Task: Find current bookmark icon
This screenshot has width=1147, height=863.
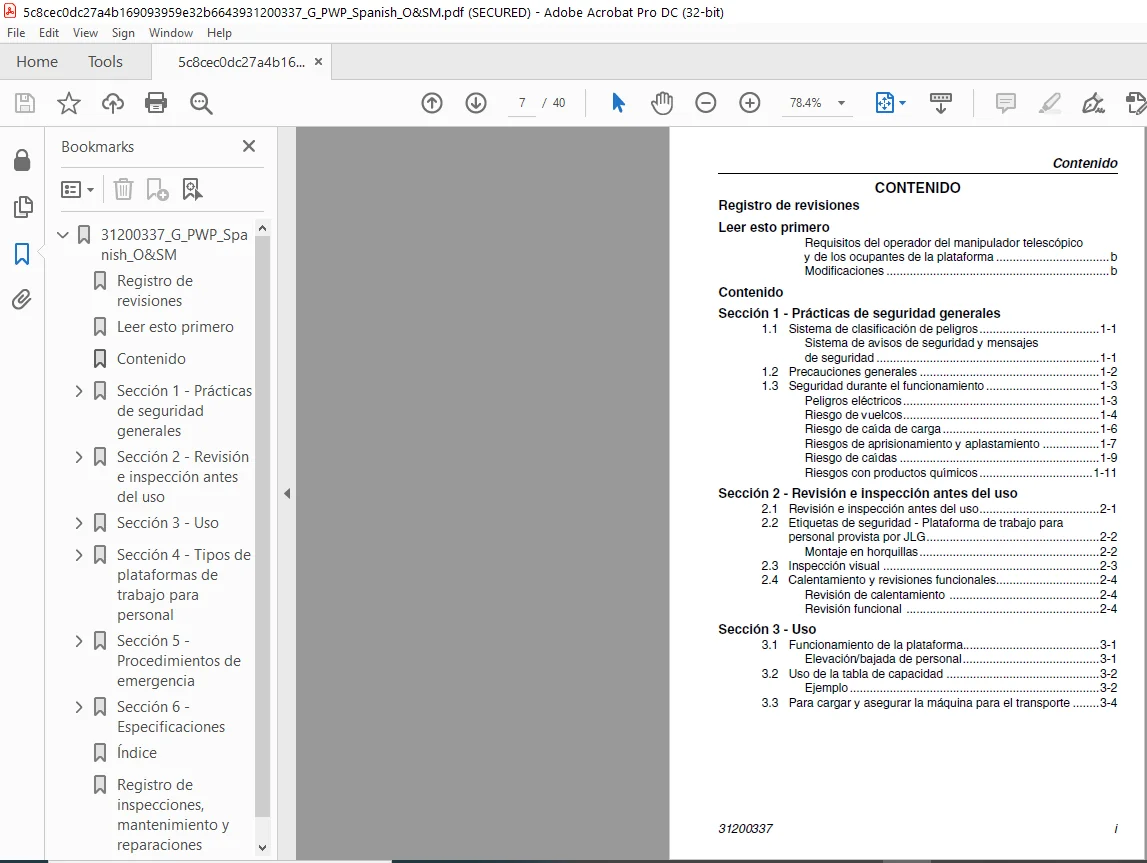Action: 192,189
